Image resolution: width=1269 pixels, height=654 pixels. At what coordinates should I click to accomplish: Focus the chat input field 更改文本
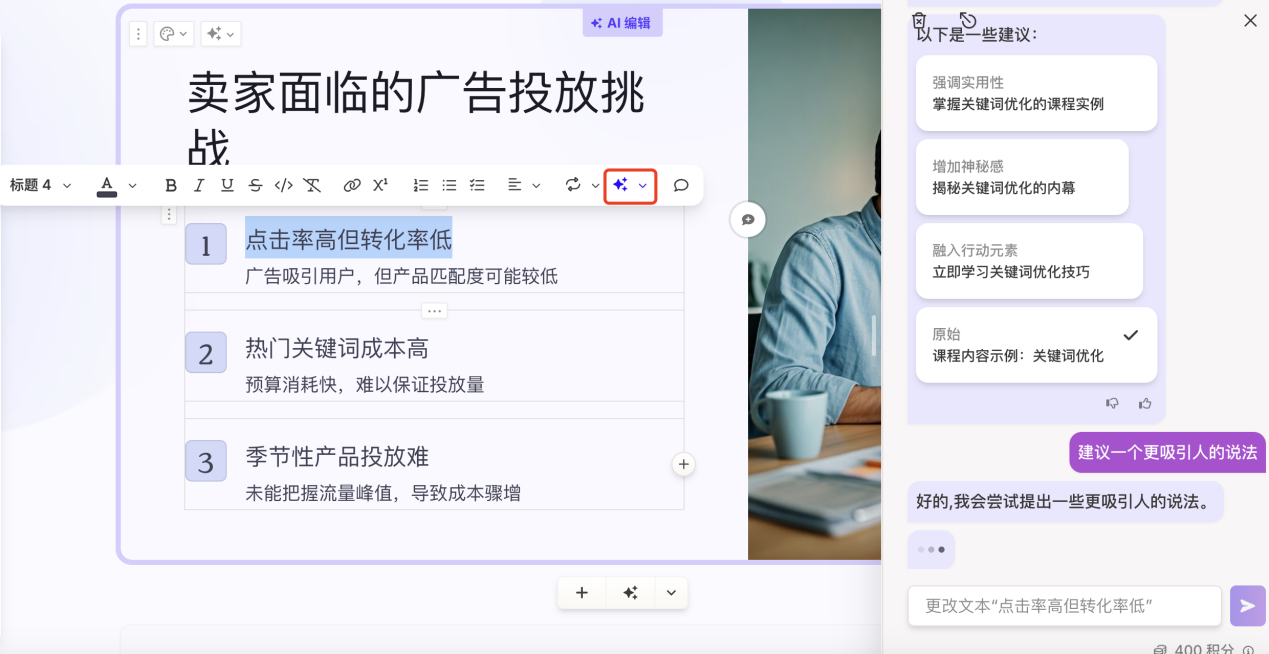coord(1064,606)
